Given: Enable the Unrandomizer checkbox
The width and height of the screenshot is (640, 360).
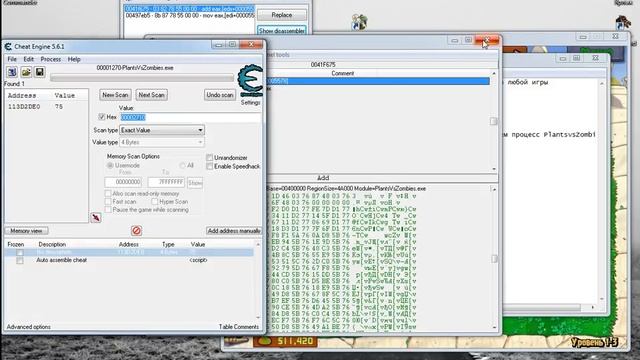Looking at the screenshot, I should (x=209, y=158).
